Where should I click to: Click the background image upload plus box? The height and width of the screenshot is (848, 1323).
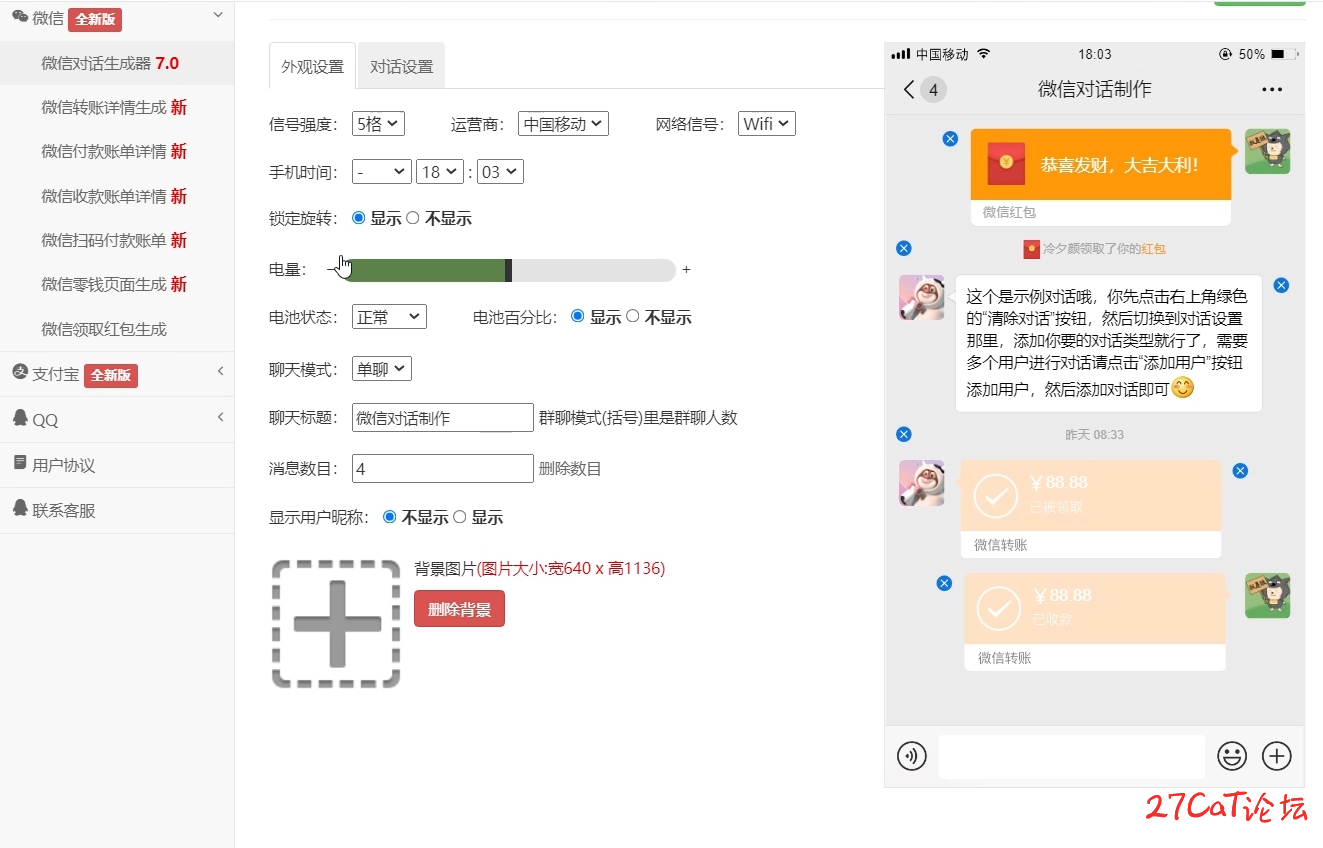336,624
